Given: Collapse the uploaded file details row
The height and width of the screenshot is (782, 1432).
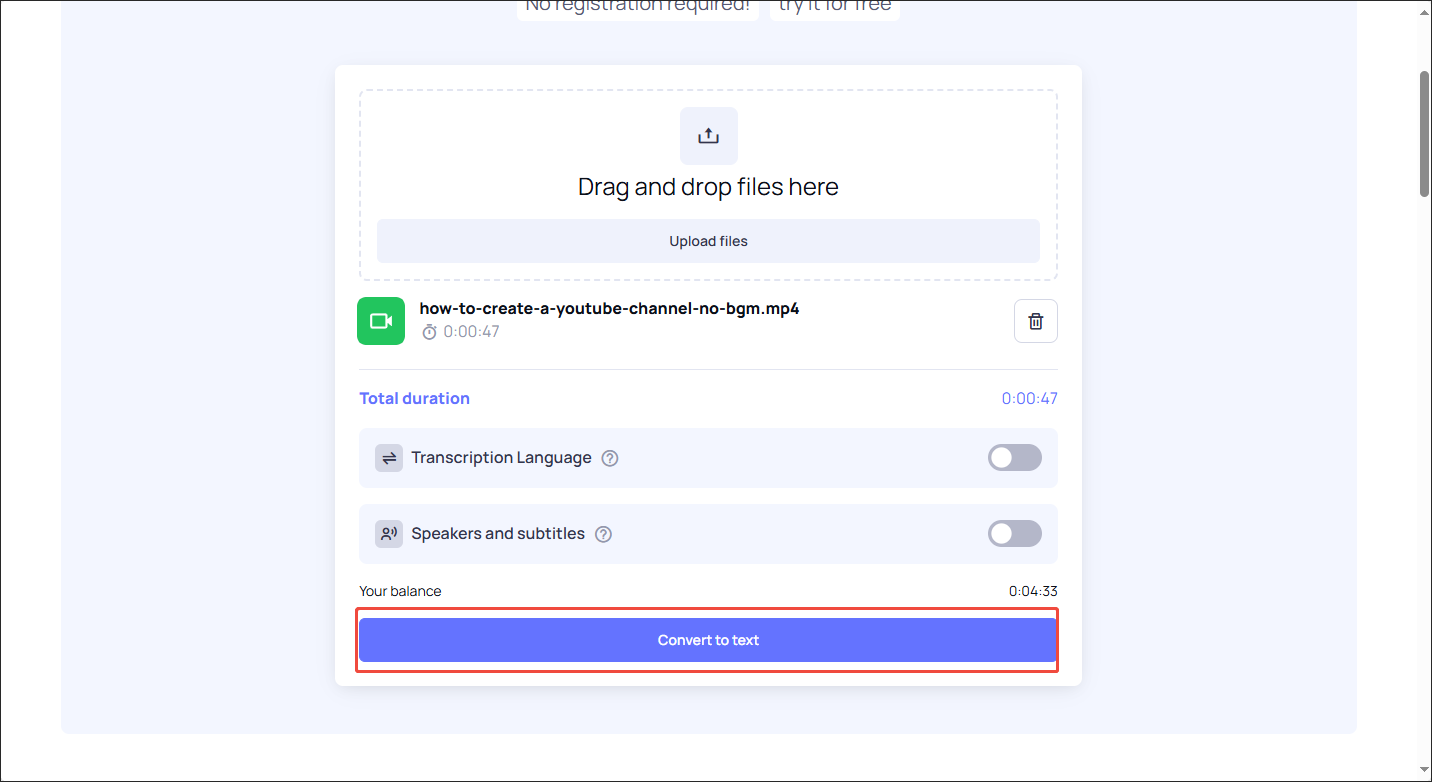Looking at the screenshot, I should point(708,321).
